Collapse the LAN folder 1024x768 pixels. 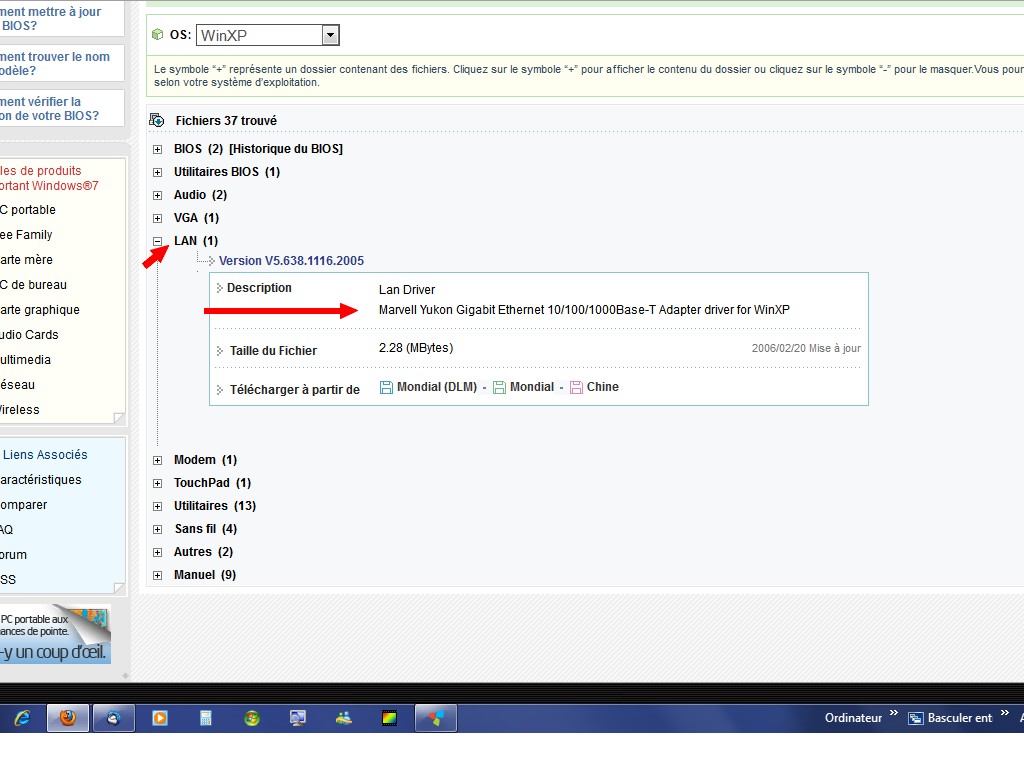157,241
